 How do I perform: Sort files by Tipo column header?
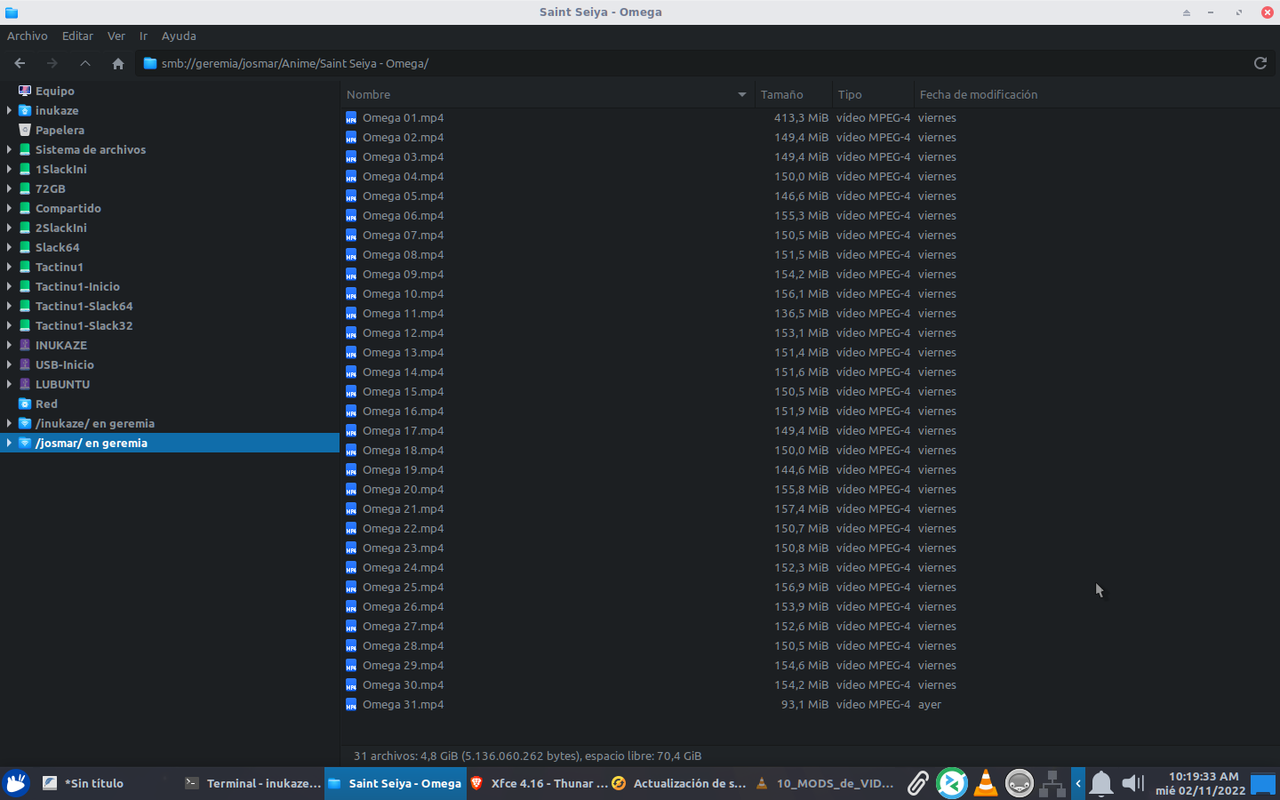(873, 95)
